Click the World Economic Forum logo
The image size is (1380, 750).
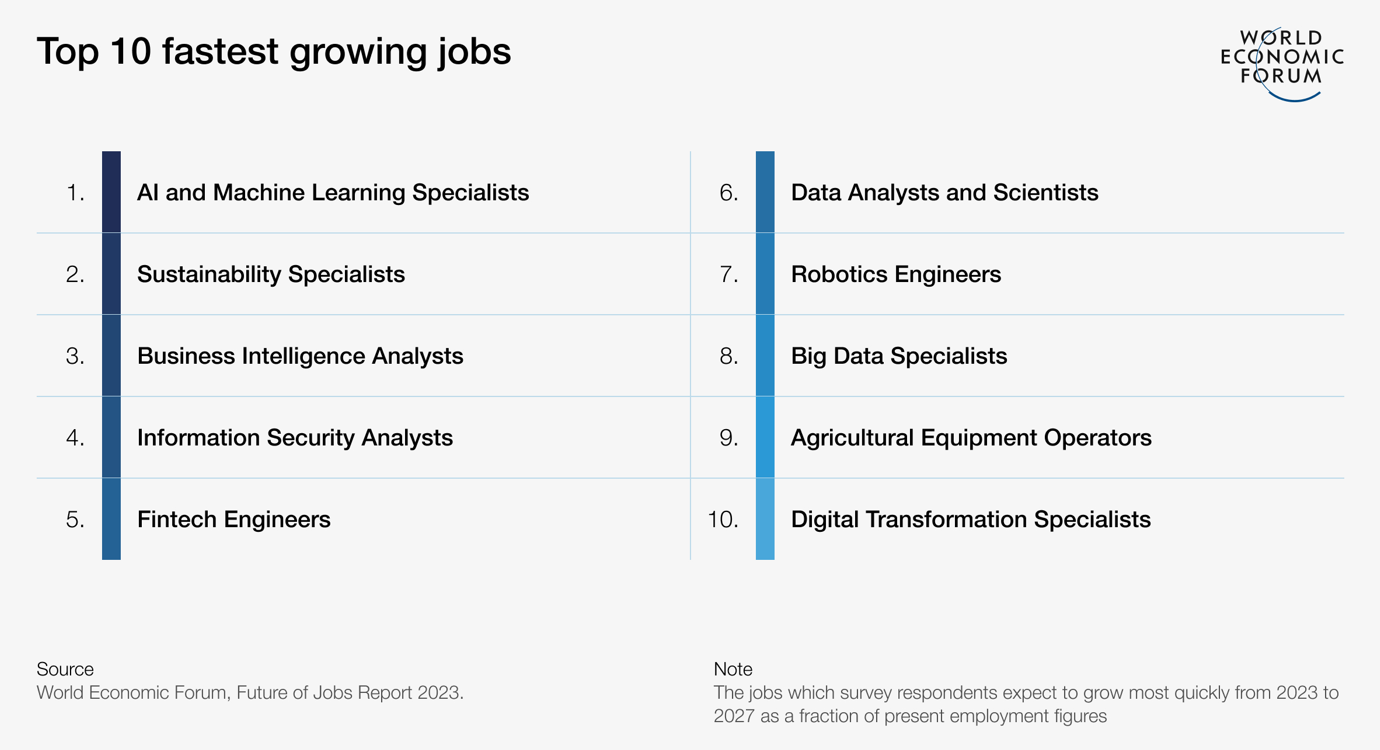point(1282,65)
